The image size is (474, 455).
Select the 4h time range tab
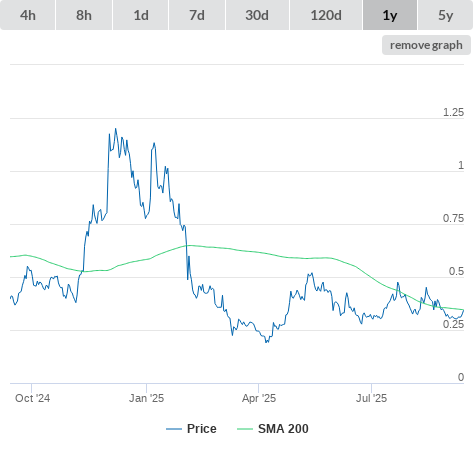[28, 15]
